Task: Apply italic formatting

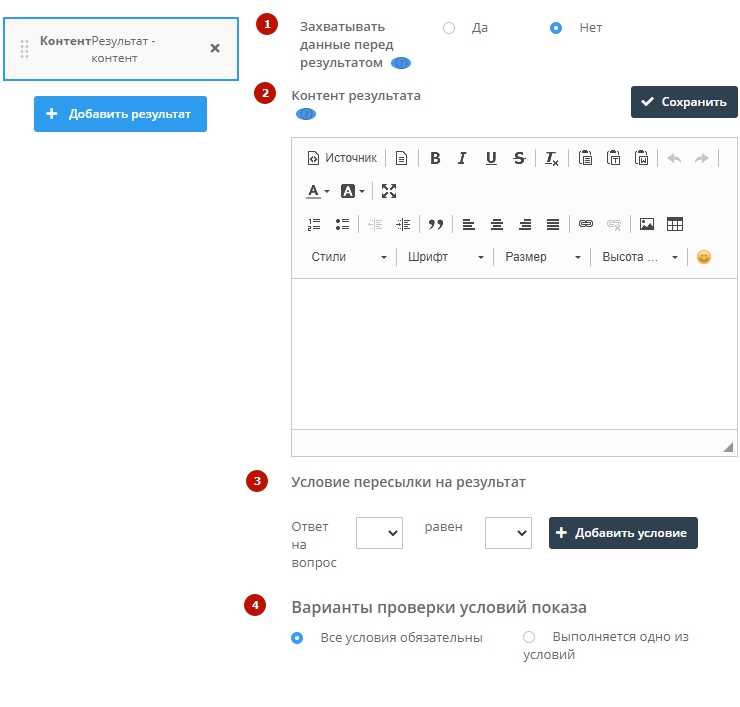Action: [462, 158]
